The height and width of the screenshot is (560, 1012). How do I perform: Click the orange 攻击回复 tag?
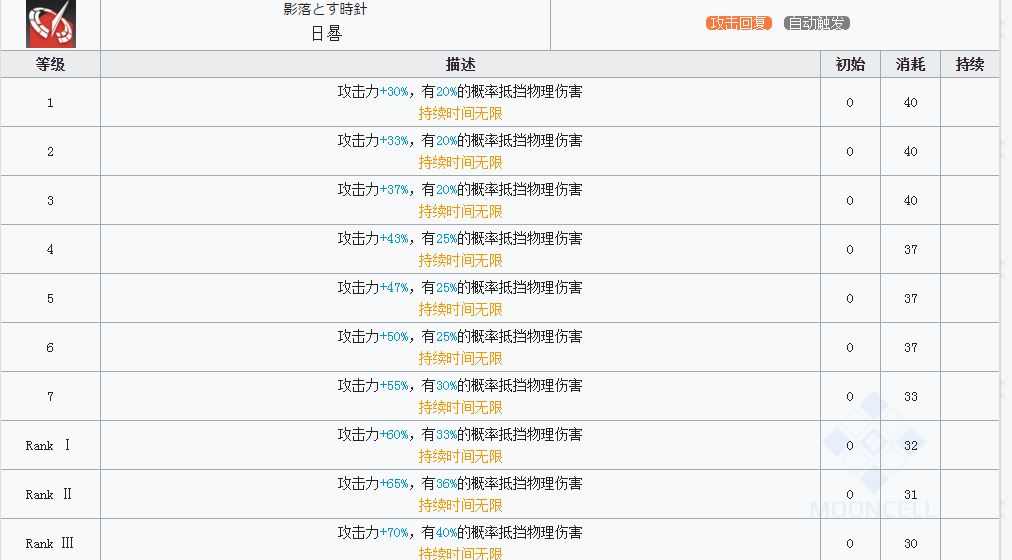click(x=739, y=23)
